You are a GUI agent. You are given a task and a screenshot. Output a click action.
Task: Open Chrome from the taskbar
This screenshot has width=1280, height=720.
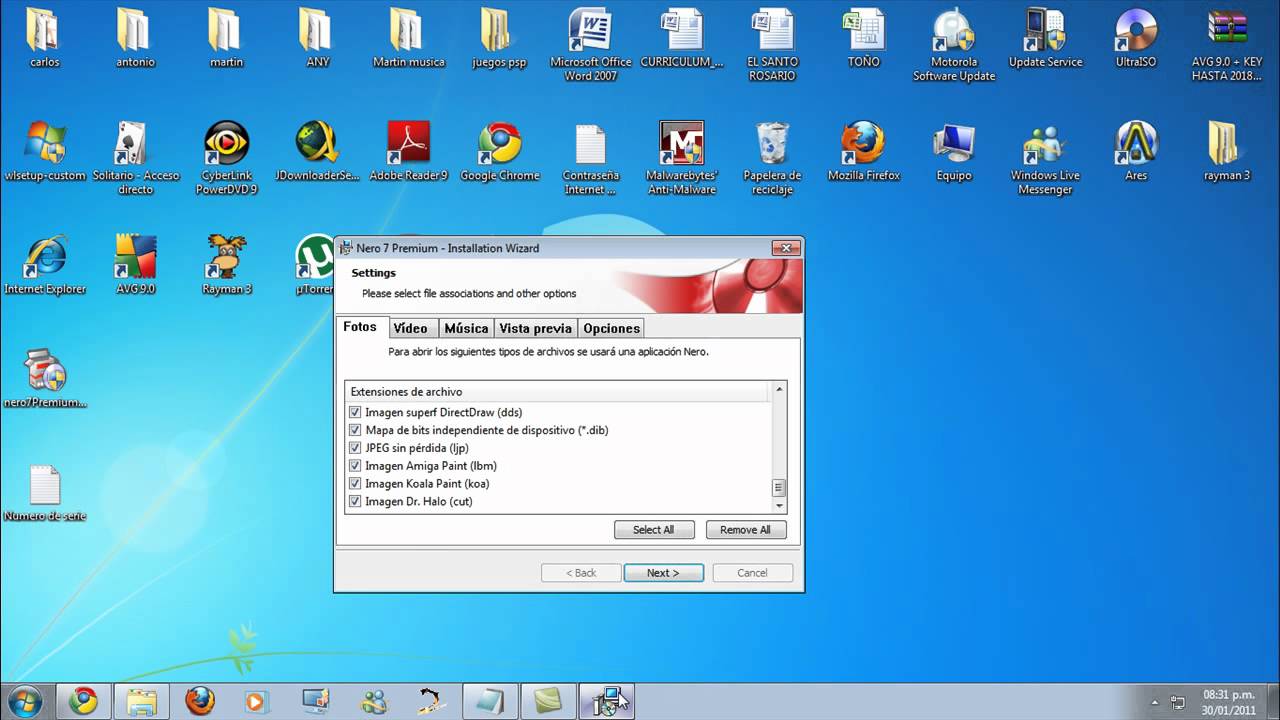click(83, 701)
